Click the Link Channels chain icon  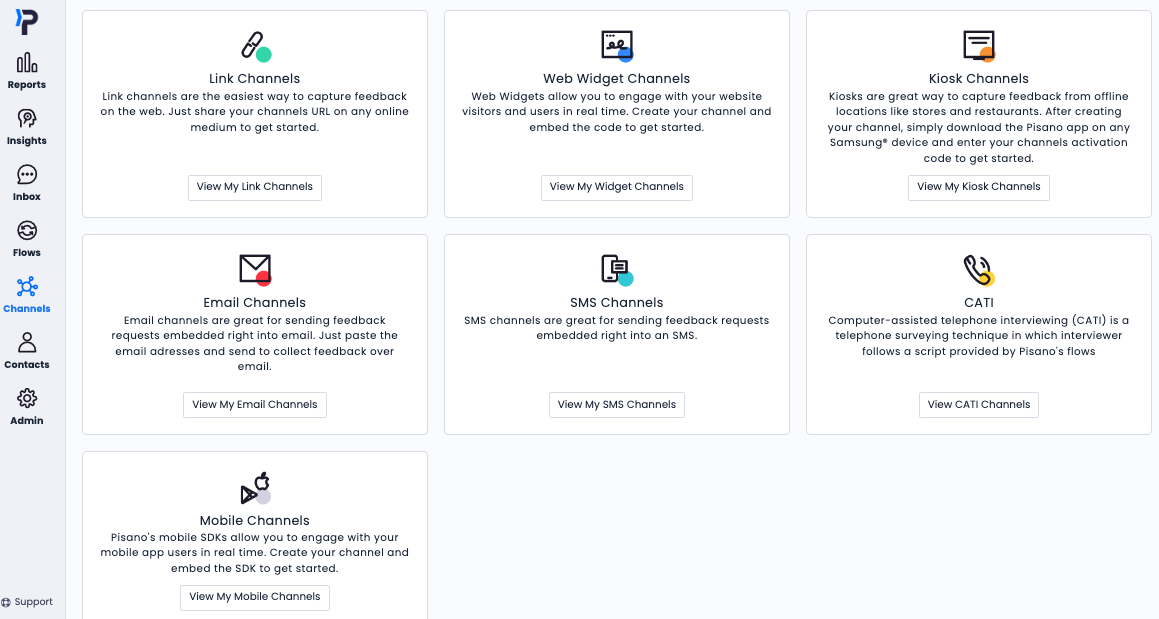[255, 46]
